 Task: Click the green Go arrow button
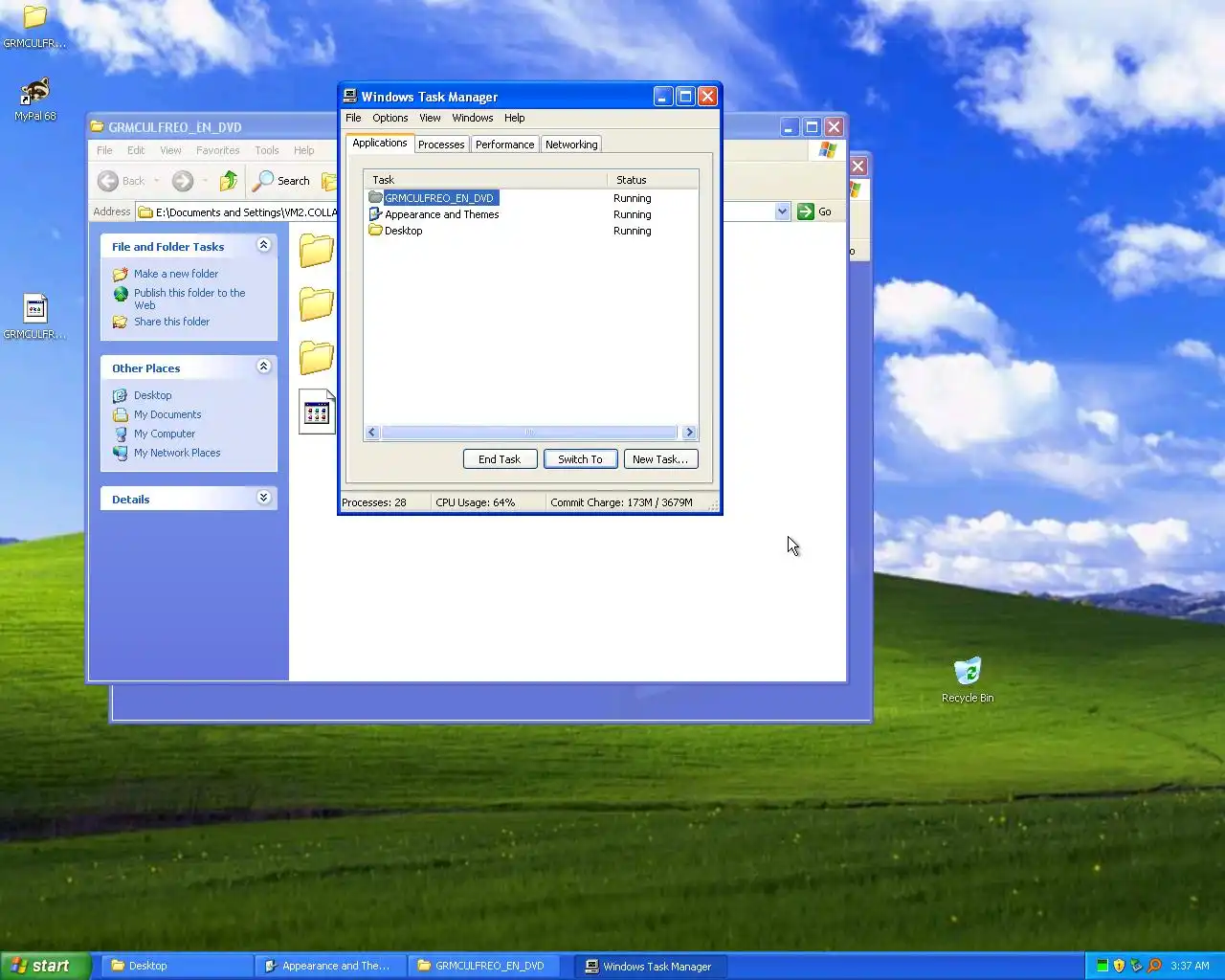(x=806, y=212)
